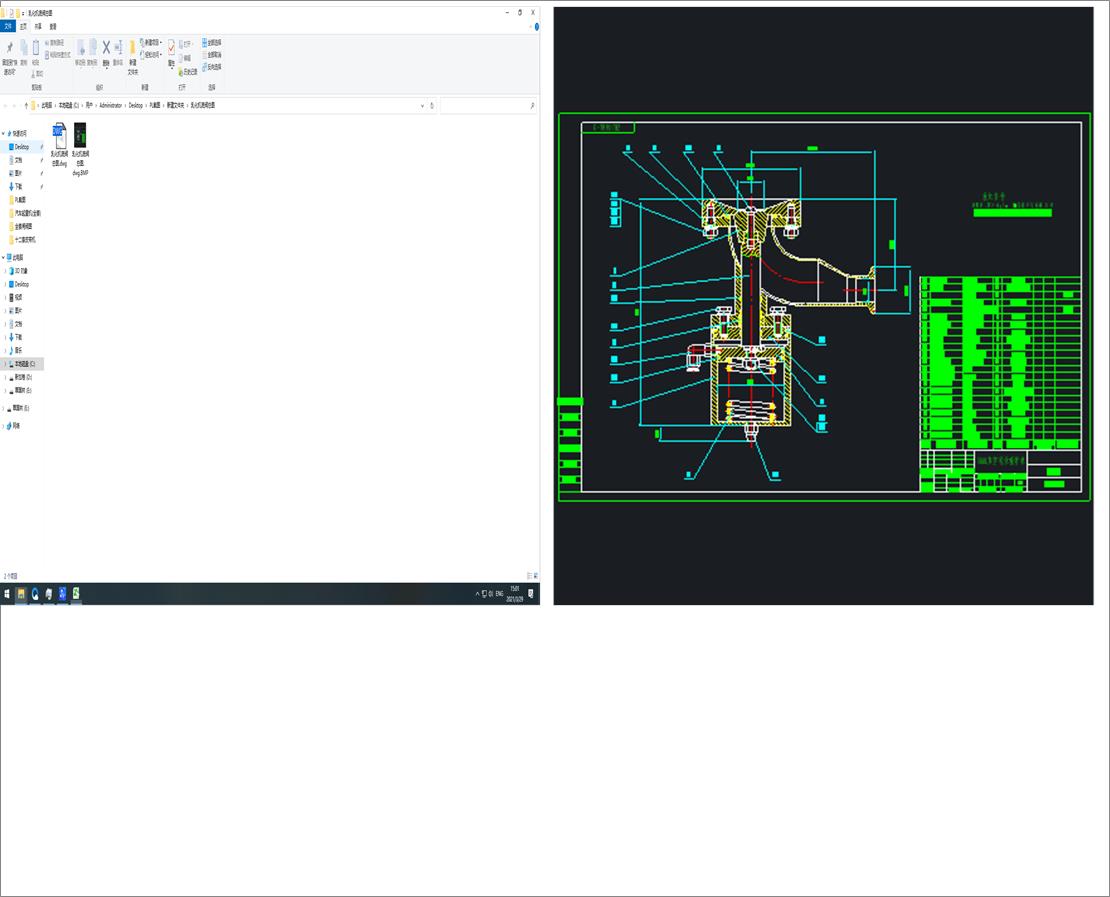Select Music under This PC
The height and width of the screenshot is (897, 1110).
[18, 350]
